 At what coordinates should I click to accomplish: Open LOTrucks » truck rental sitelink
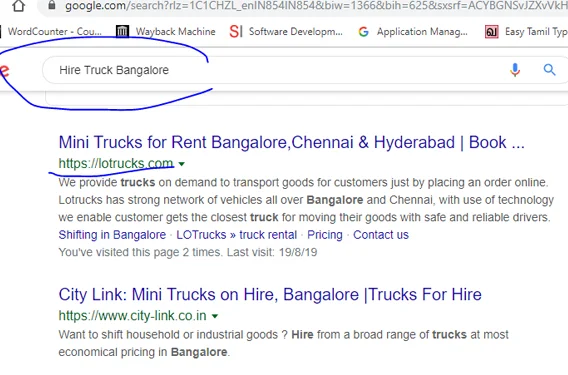pos(237,235)
